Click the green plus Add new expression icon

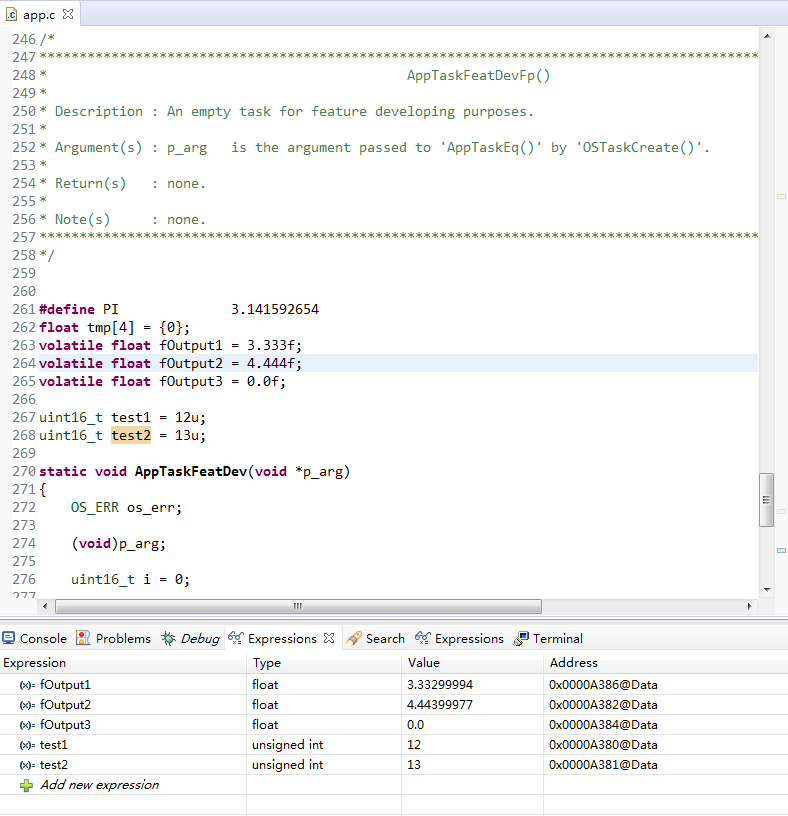(x=27, y=786)
